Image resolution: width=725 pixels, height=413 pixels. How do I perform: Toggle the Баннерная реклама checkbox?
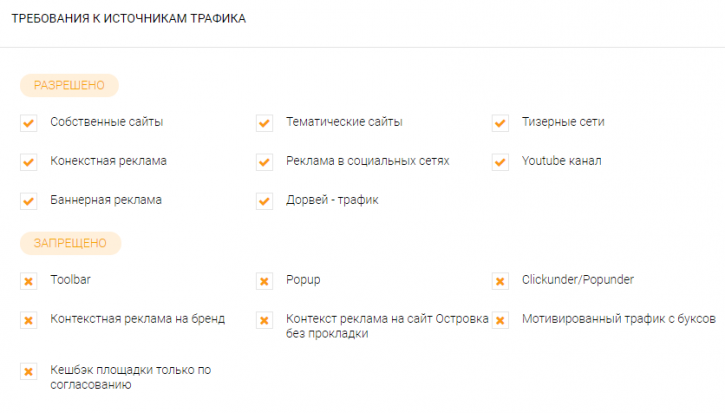(29, 201)
